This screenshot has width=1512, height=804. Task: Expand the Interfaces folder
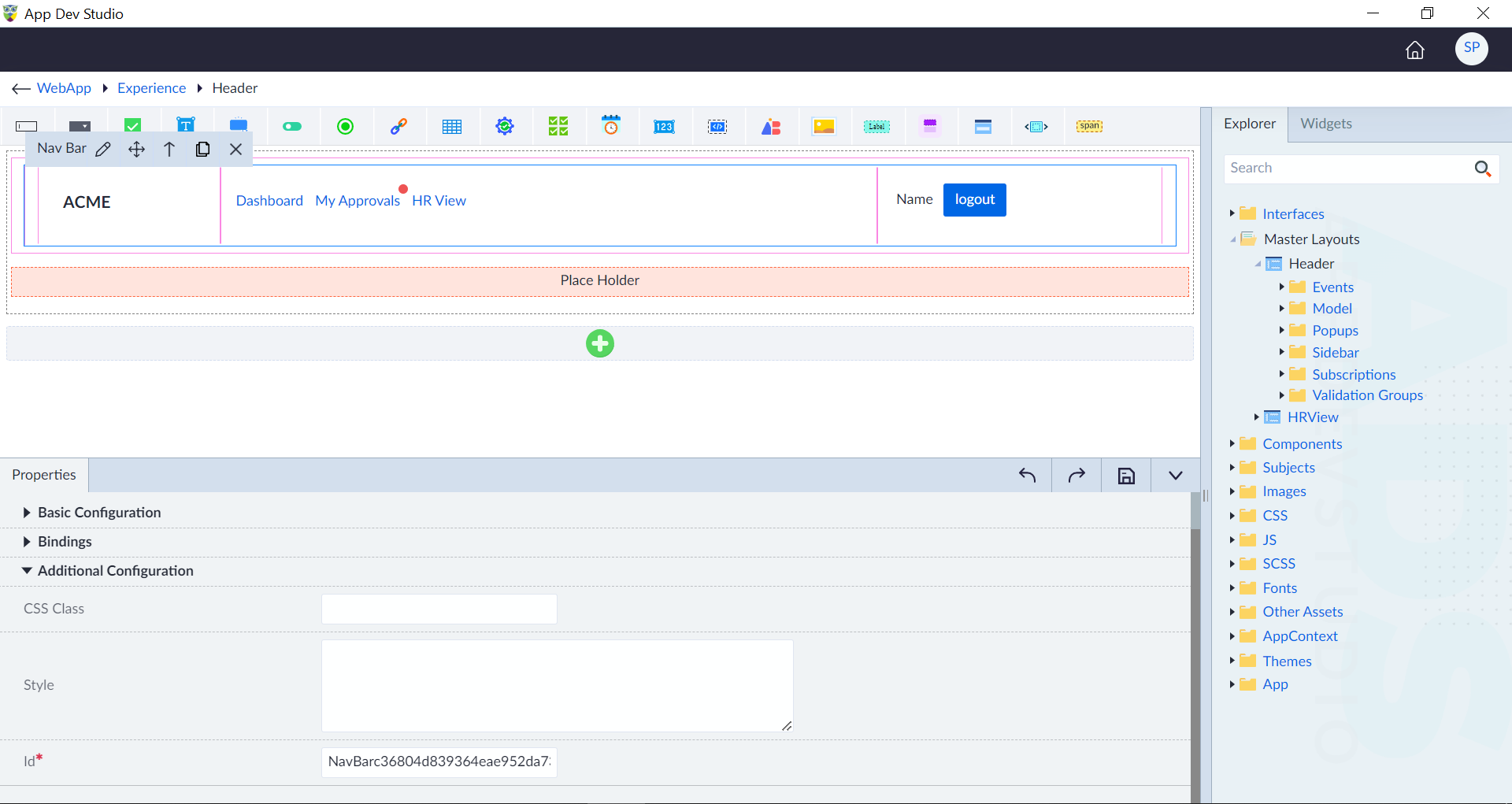pyautogui.click(x=1232, y=213)
